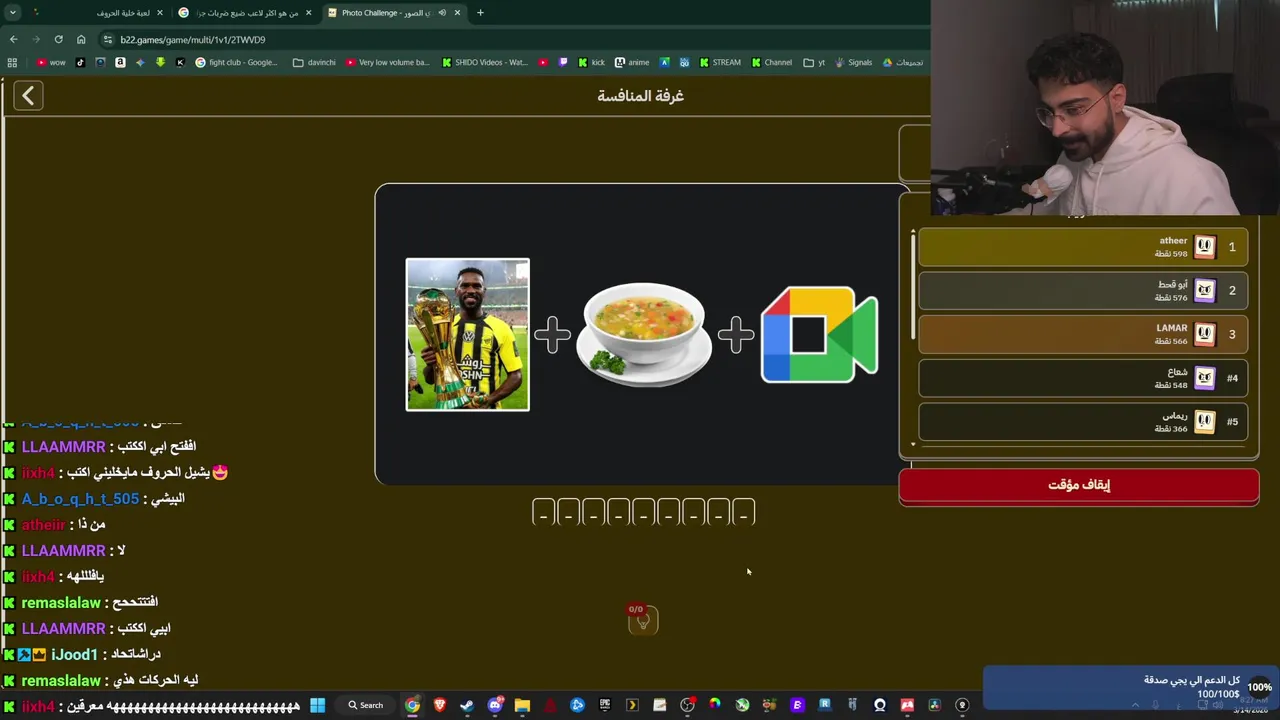The image size is (1280, 720).
Task: Open the 'davinchi' bookmarks folder
Action: tap(314, 62)
